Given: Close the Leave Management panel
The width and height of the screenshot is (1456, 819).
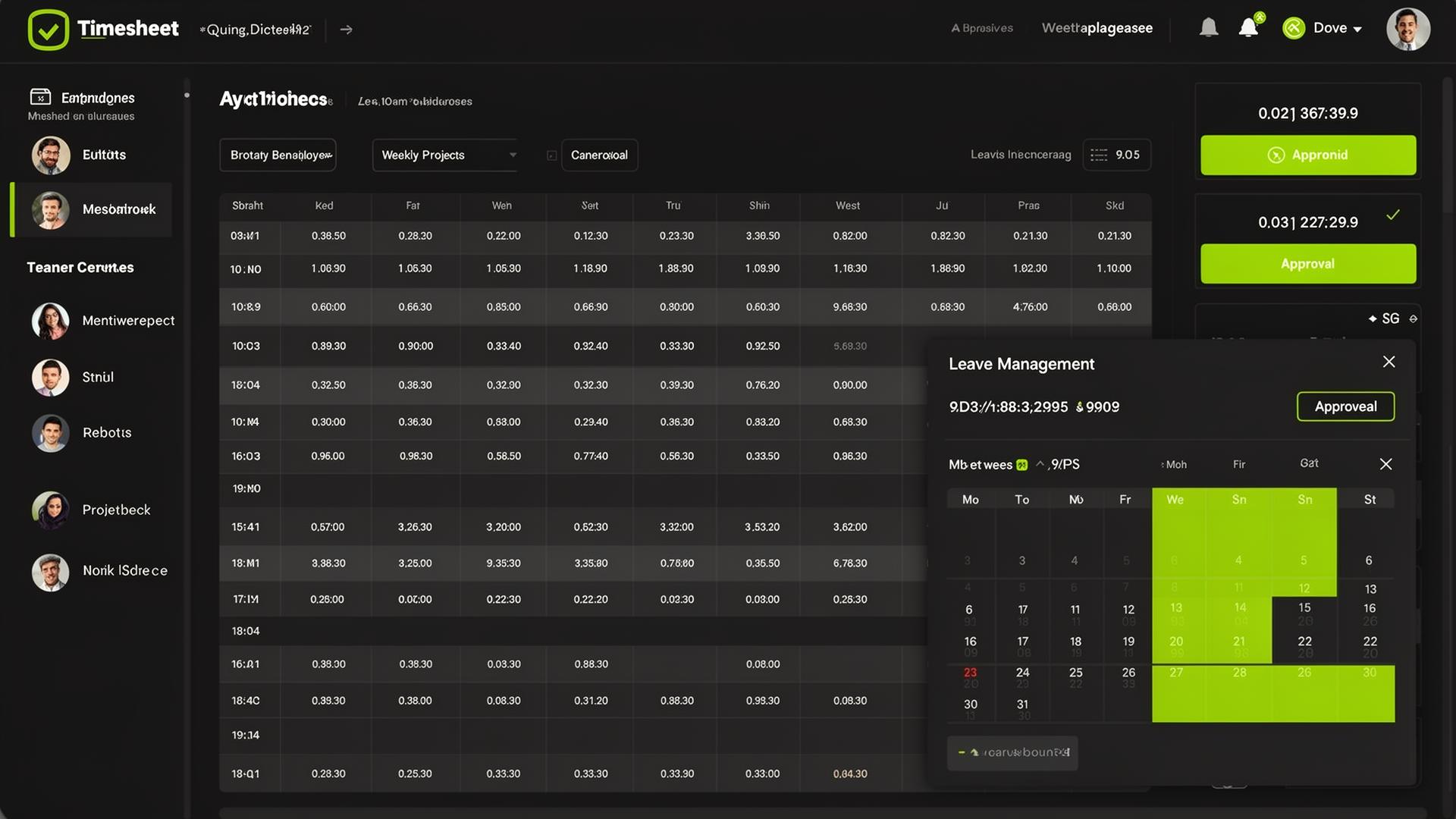Looking at the screenshot, I should coord(1389,362).
